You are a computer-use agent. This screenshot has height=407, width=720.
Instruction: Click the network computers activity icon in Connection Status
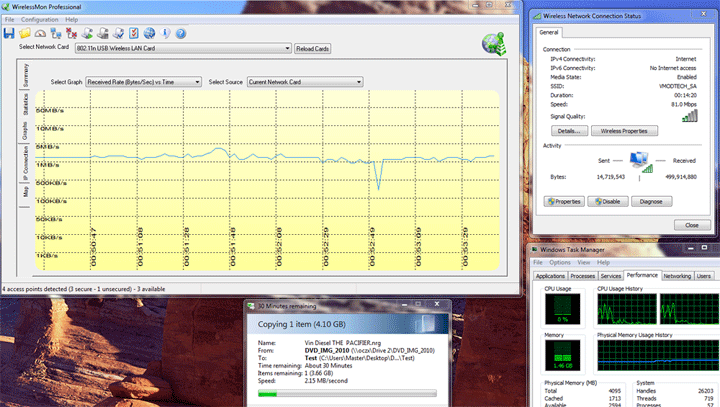click(641, 162)
